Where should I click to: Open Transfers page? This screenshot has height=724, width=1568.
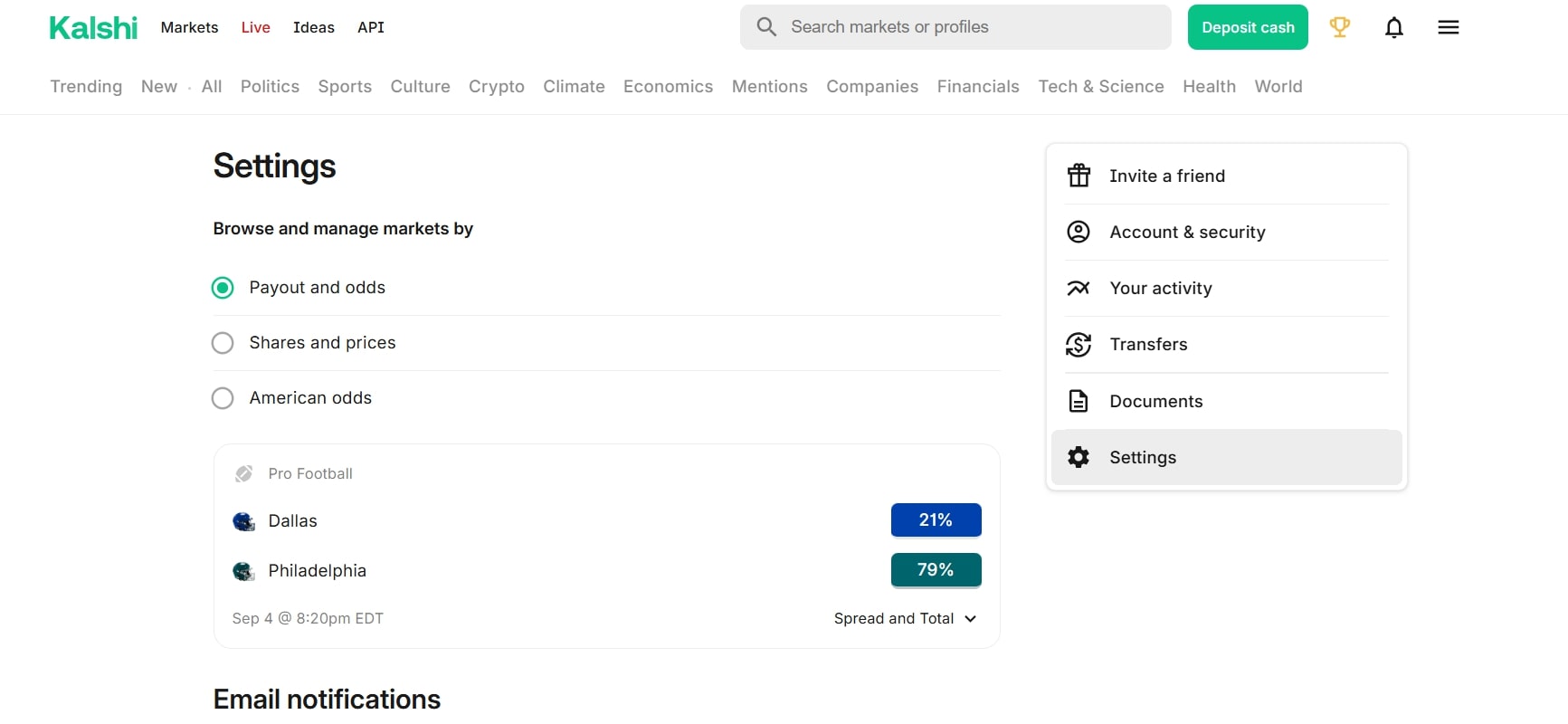point(1226,344)
